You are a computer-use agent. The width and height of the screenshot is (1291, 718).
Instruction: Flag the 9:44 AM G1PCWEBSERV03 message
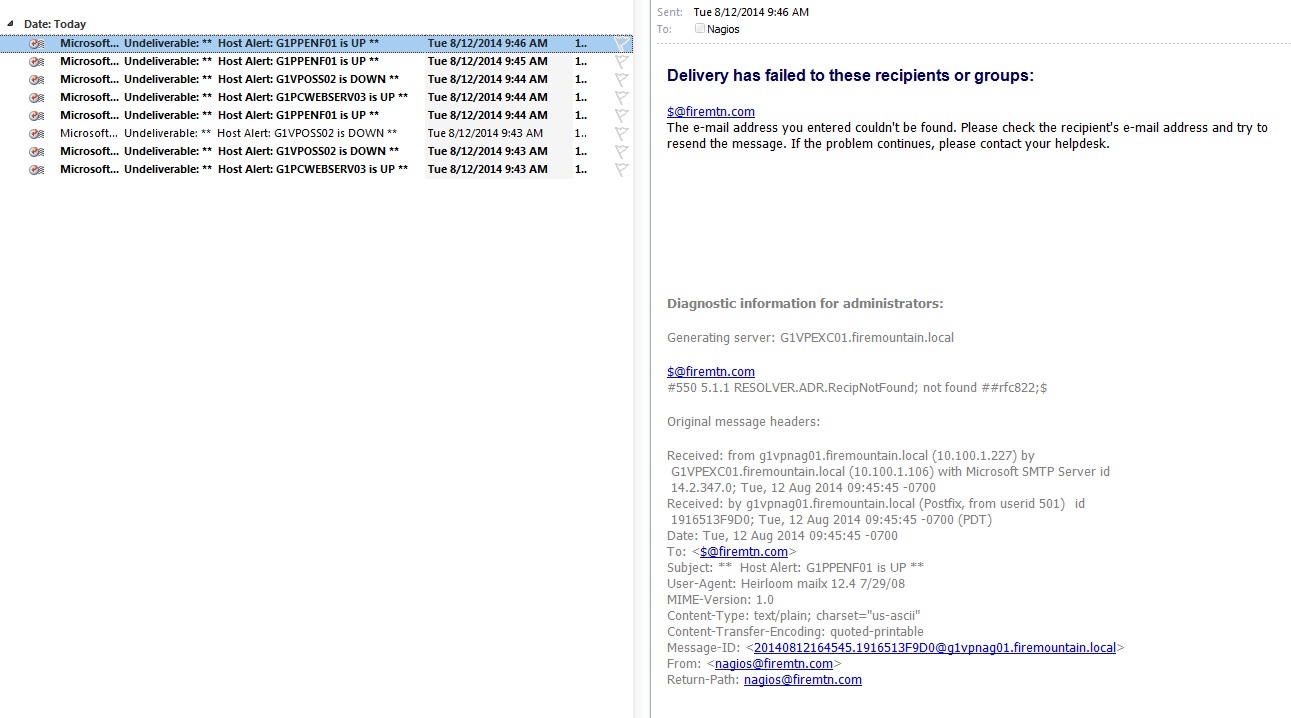click(x=621, y=98)
